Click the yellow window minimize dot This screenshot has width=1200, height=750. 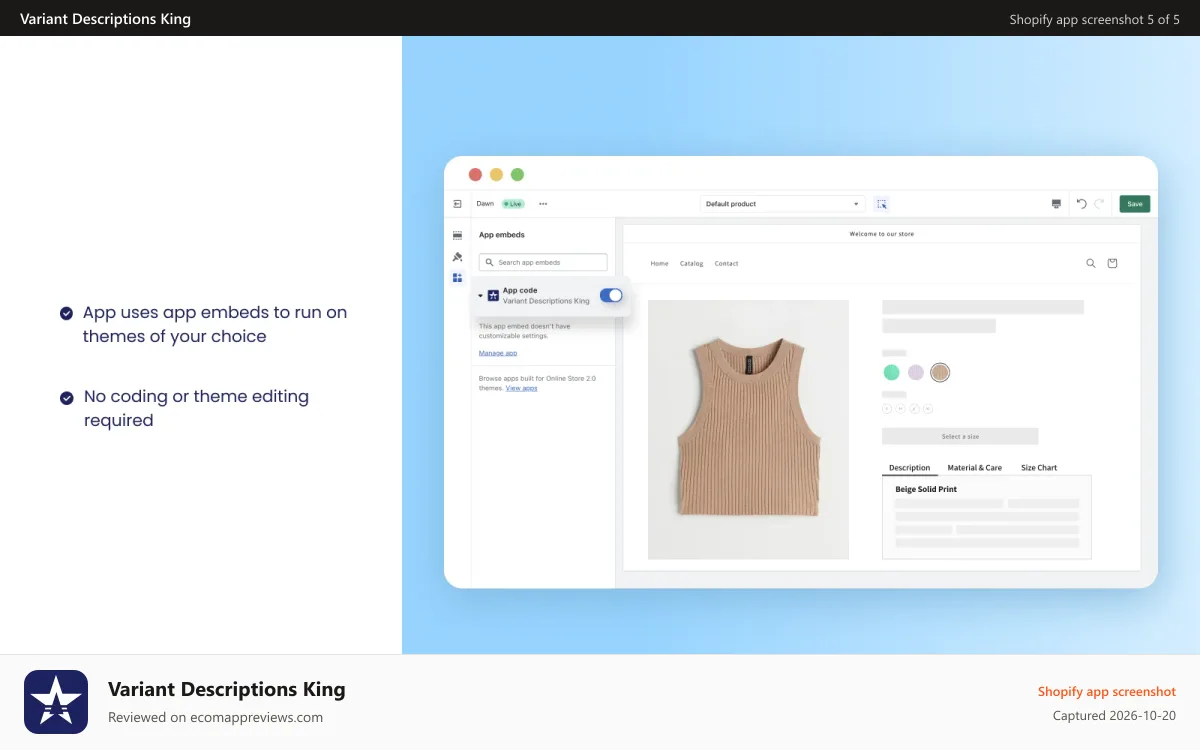pyautogui.click(x=496, y=174)
